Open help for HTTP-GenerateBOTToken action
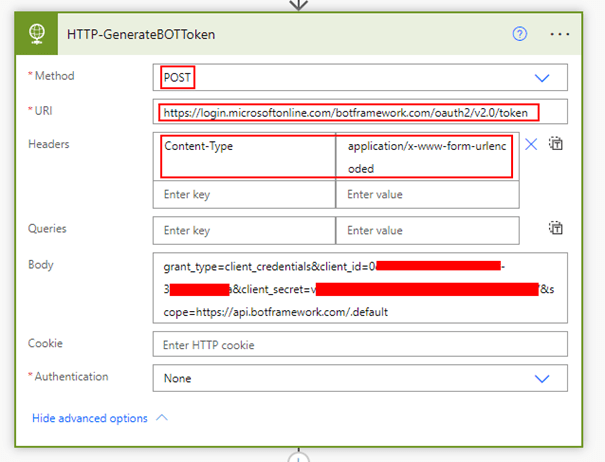This screenshot has width=605, height=462. (519, 34)
